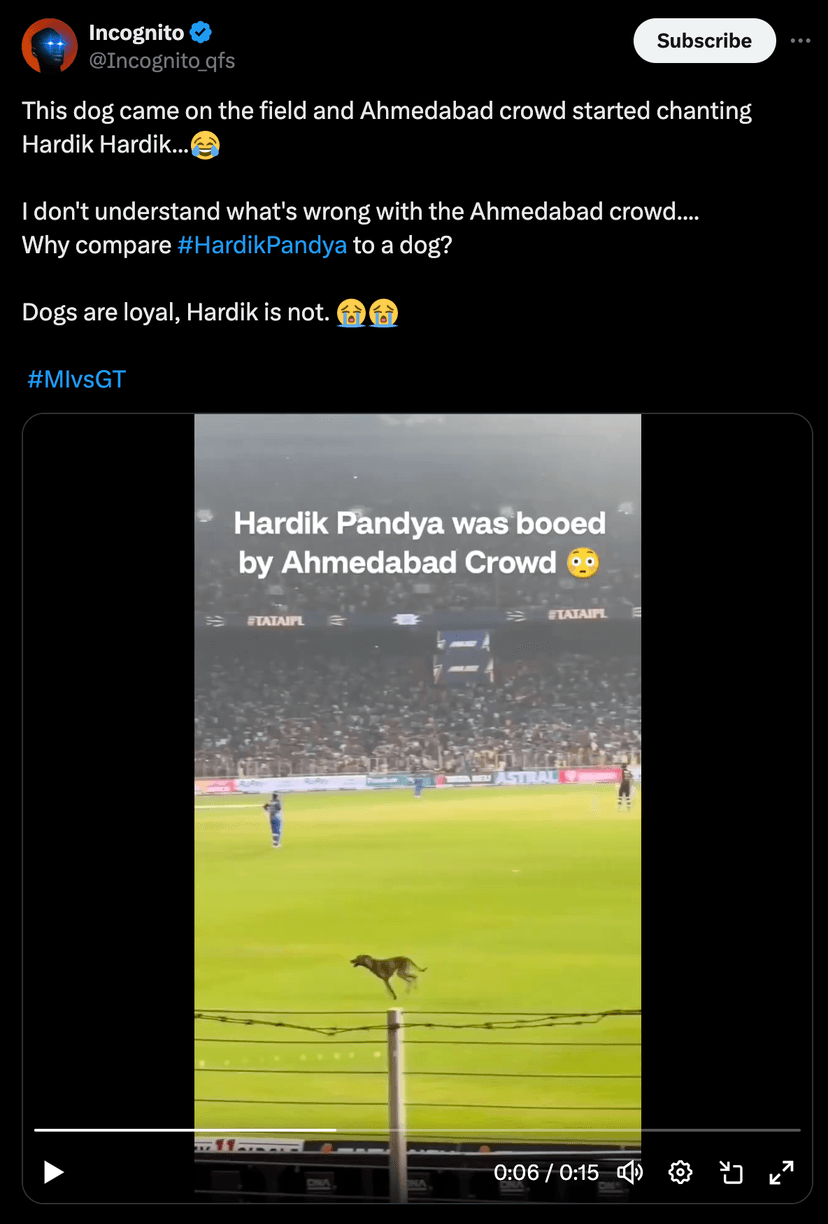
Task: Open the three-dot more options menu
Action: (800, 41)
